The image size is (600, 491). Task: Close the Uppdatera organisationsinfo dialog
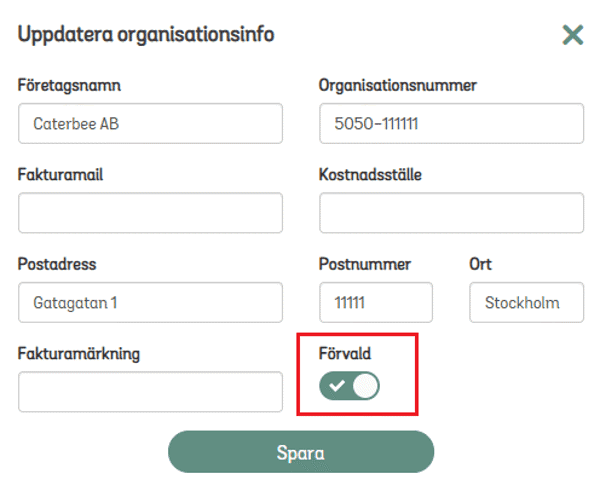[x=572, y=36]
